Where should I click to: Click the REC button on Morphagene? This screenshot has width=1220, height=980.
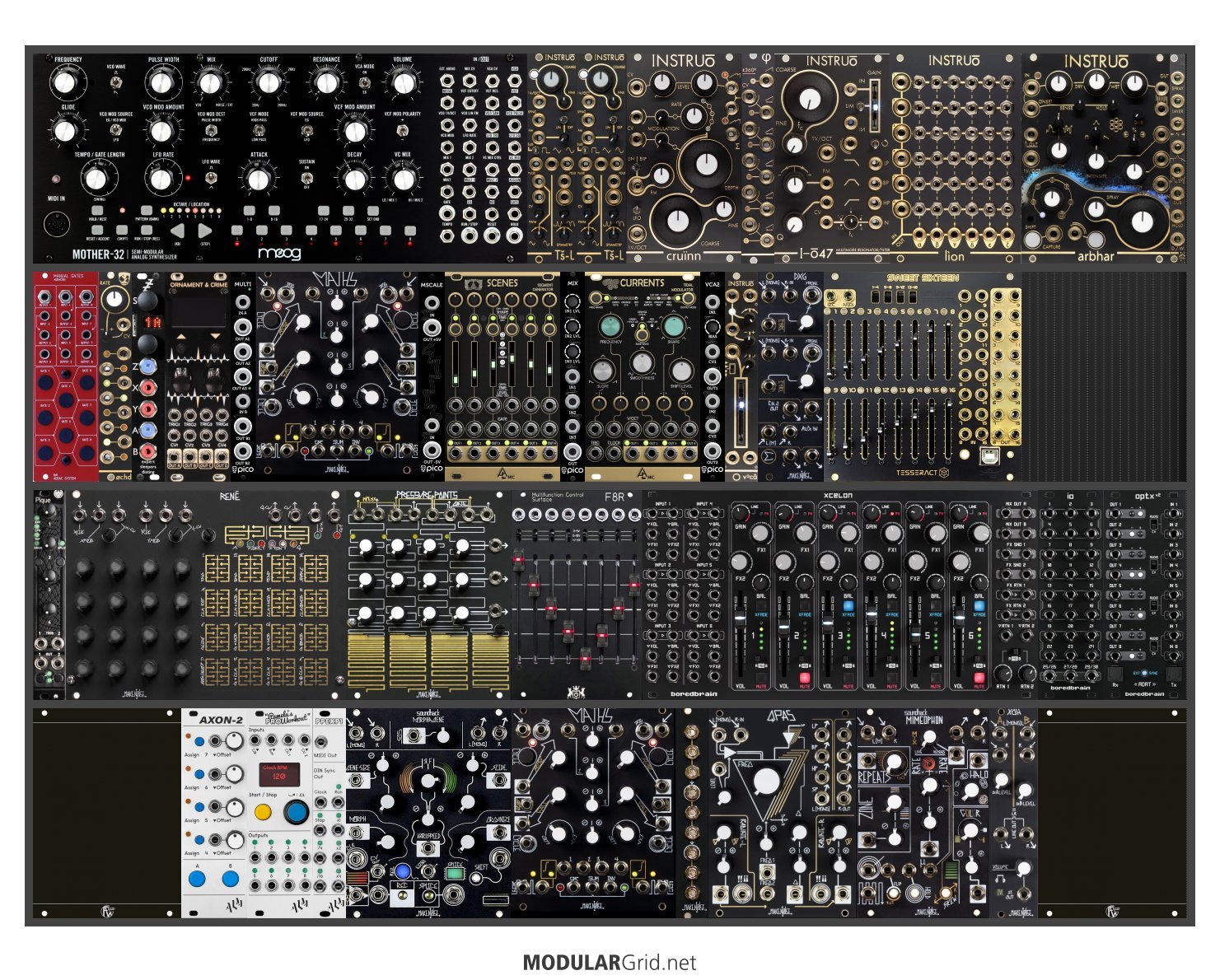[x=402, y=872]
